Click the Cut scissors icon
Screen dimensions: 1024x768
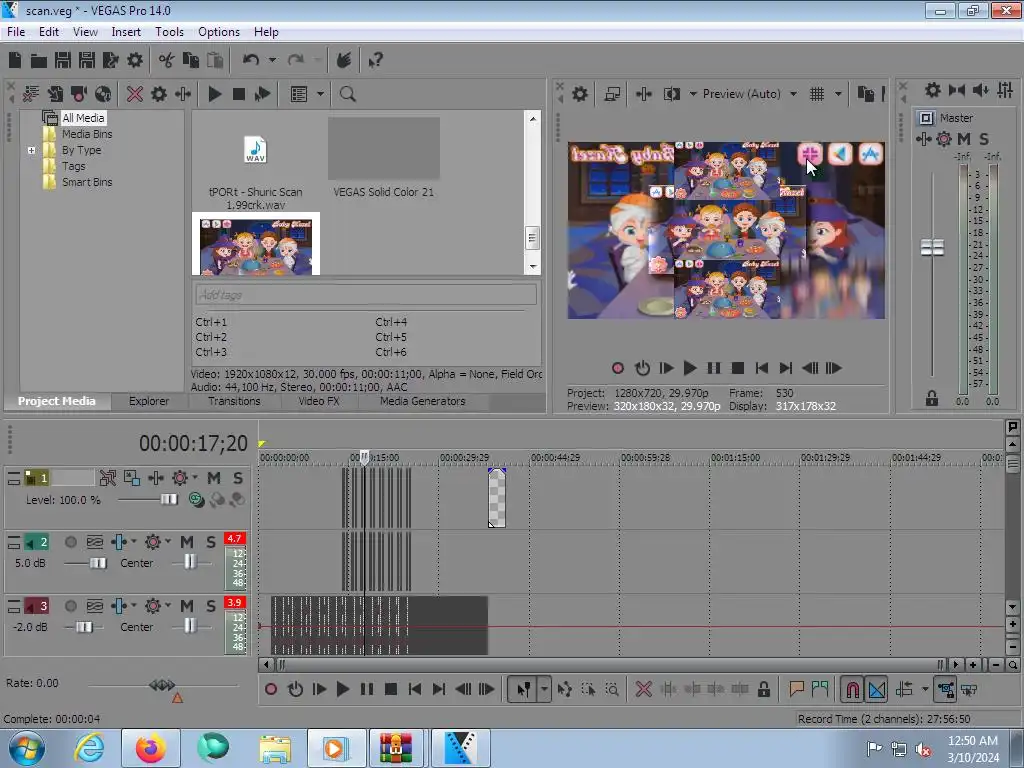167,60
